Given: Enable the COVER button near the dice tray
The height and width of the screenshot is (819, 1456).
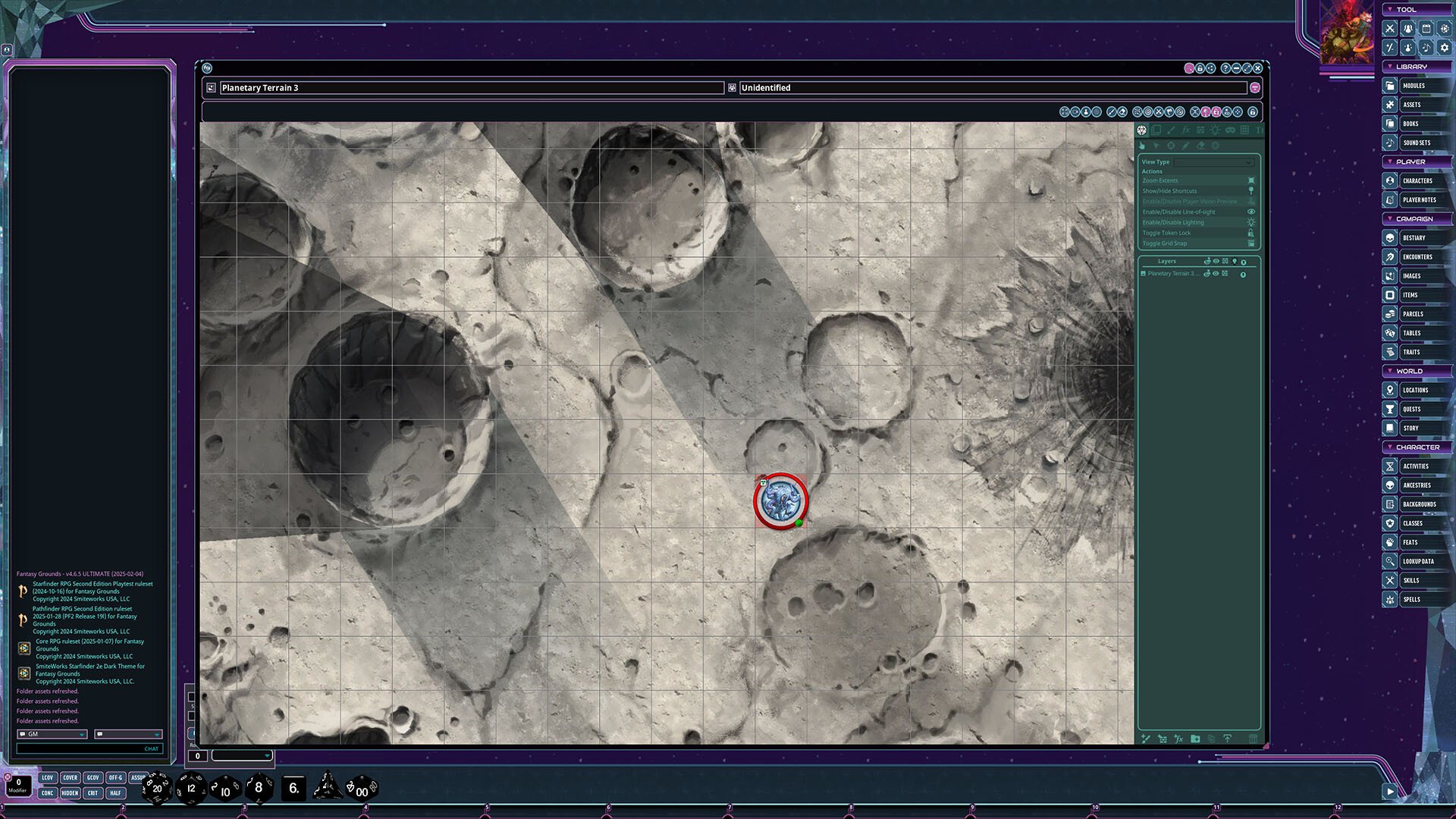Looking at the screenshot, I should [70, 777].
